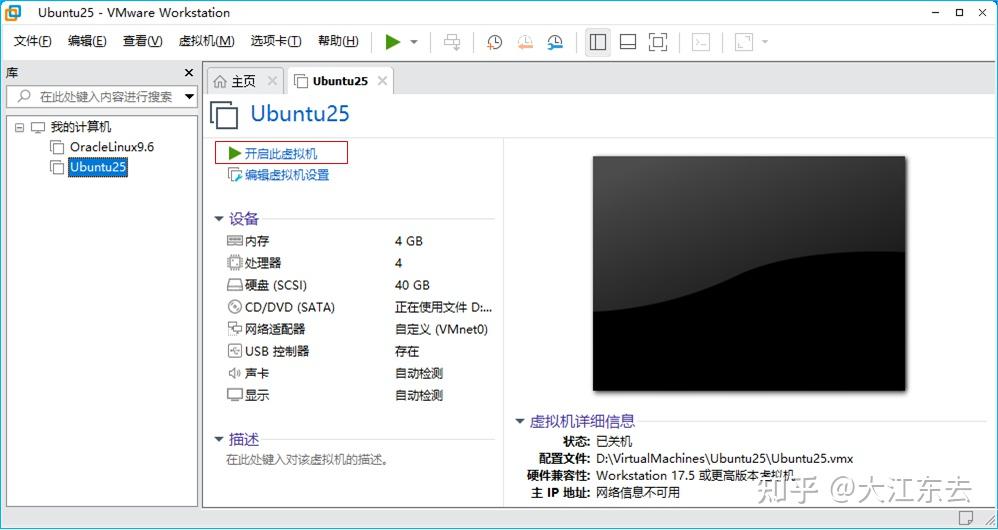Click the green power-on play toolbar button
This screenshot has height=530, width=998.
393,42
